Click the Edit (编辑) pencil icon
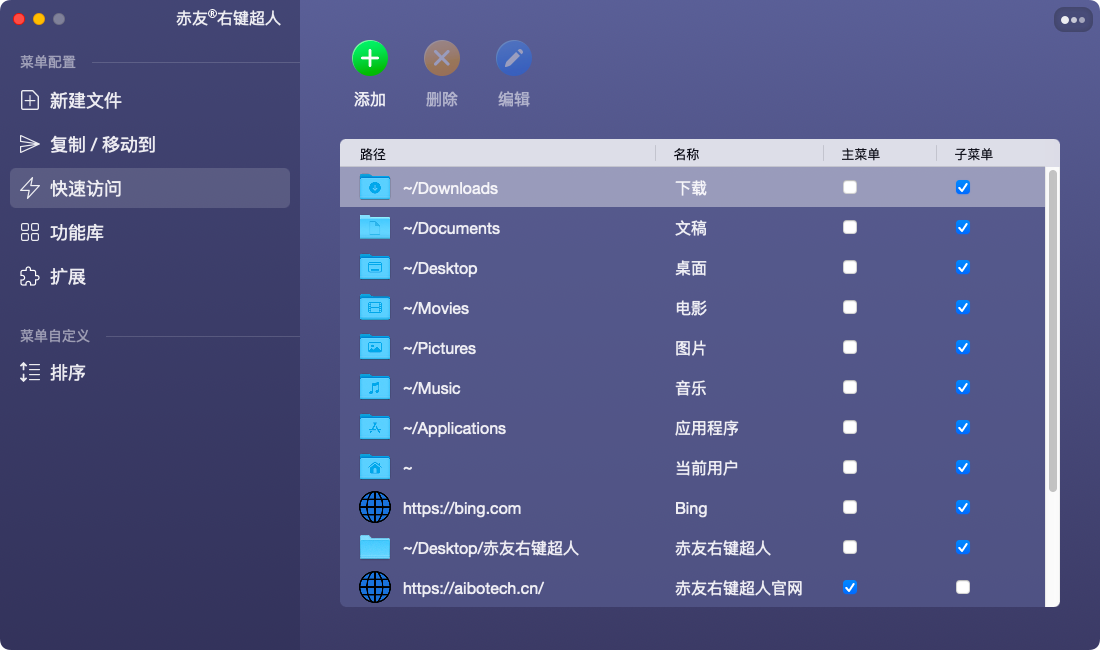 514,58
